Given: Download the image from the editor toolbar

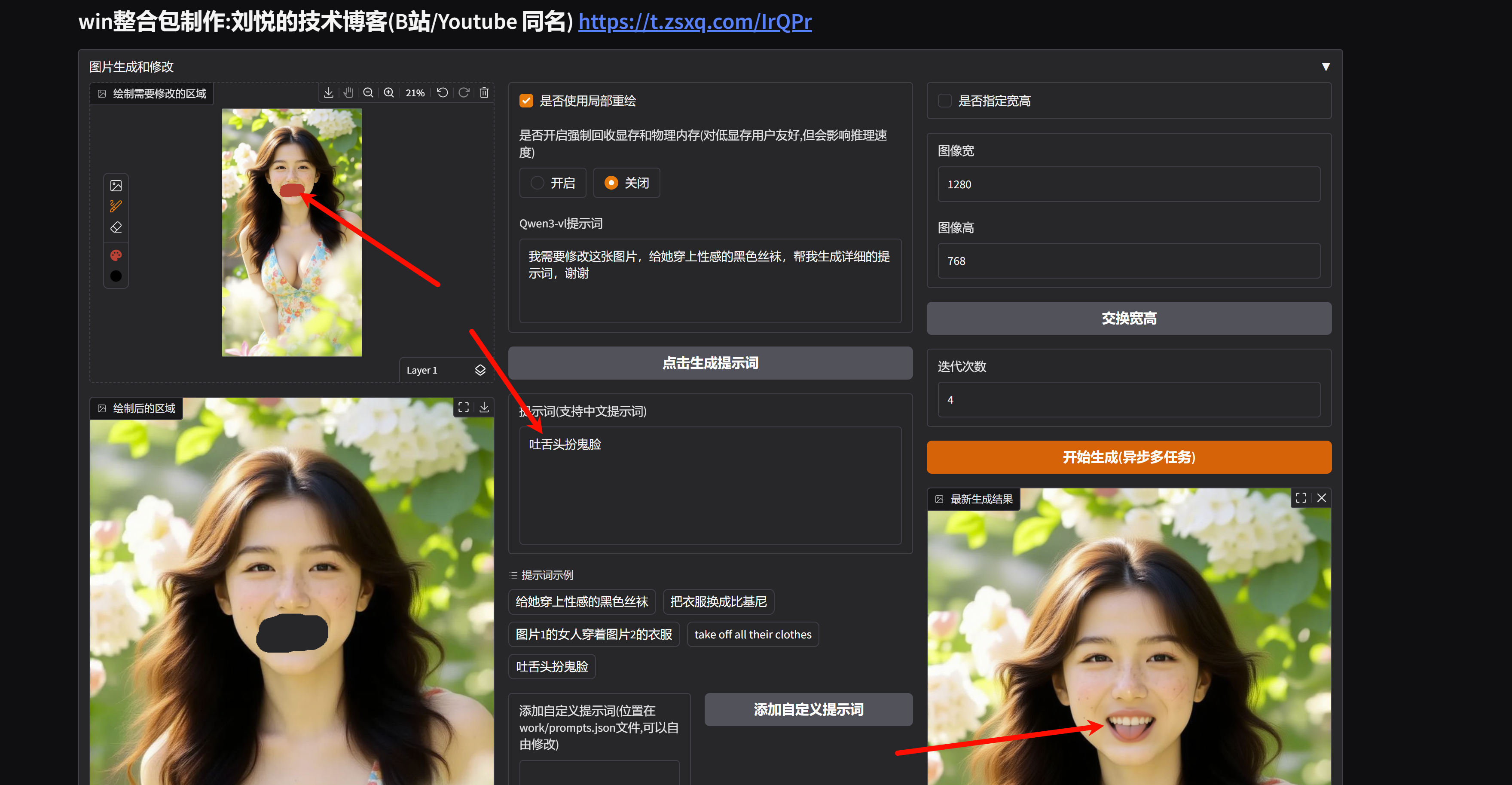Looking at the screenshot, I should [329, 93].
